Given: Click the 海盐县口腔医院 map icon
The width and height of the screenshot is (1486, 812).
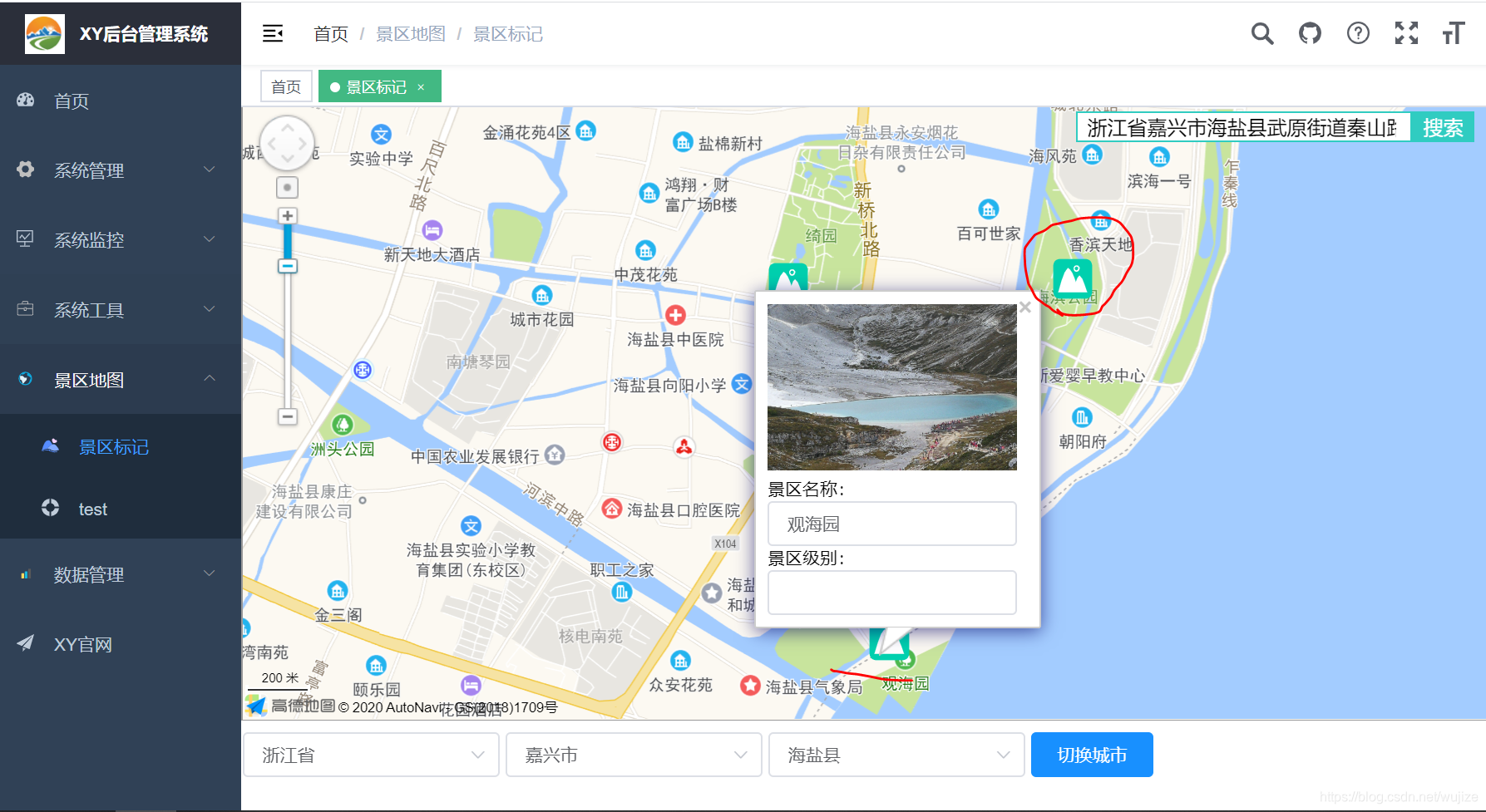Looking at the screenshot, I should (x=612, y=508).
